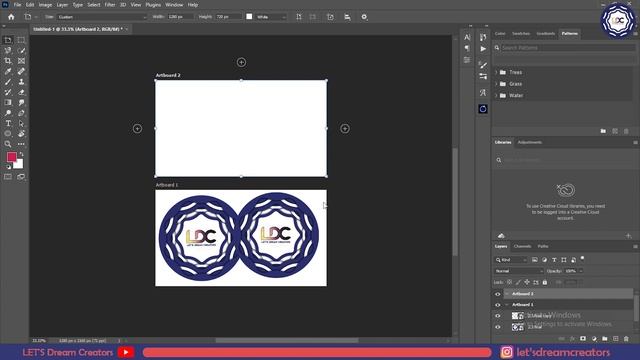Open the Actions play panel icon
This screenshot has height=360, width=640.
pos(483,49)
